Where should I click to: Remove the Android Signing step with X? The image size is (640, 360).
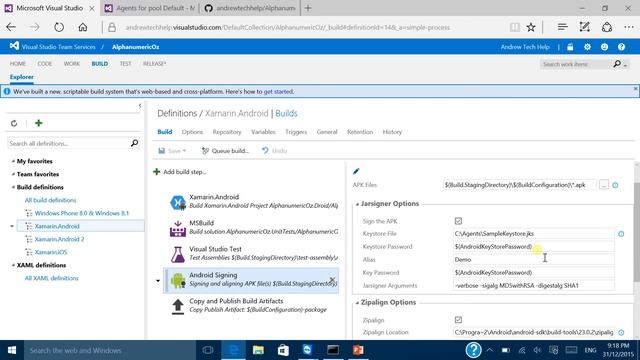click(x=332, y=280)
